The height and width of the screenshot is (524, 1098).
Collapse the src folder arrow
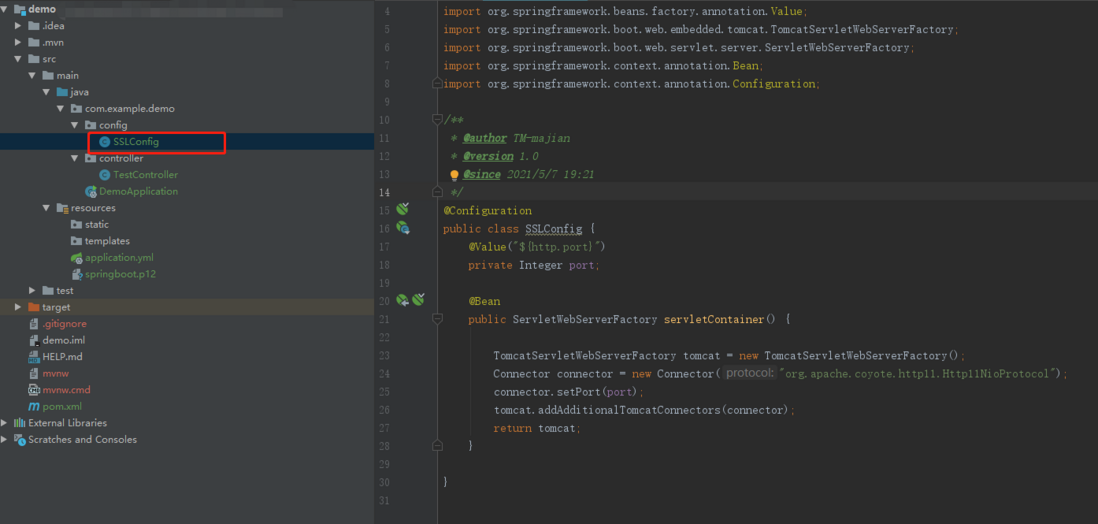18,59
